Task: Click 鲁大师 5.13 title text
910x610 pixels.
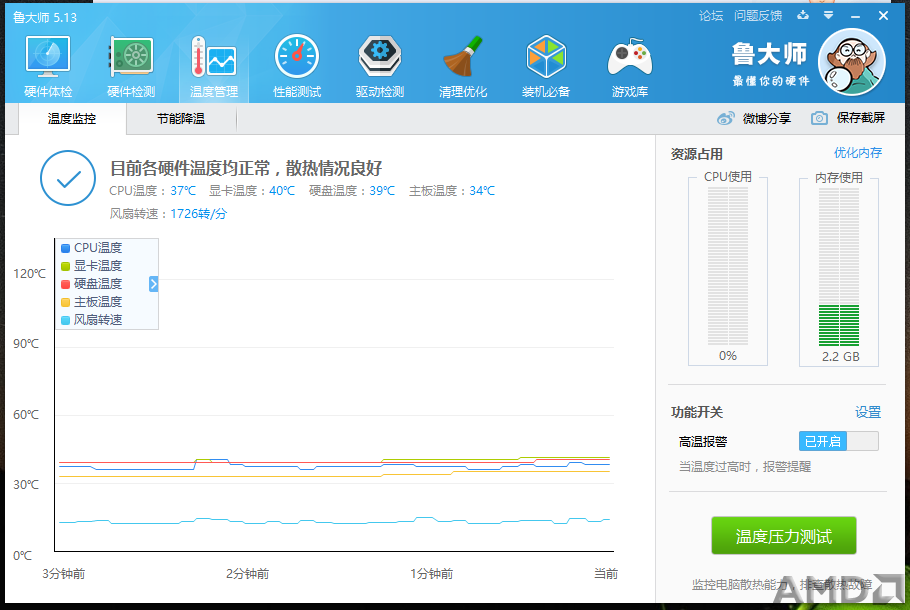Action: [45, 17]
